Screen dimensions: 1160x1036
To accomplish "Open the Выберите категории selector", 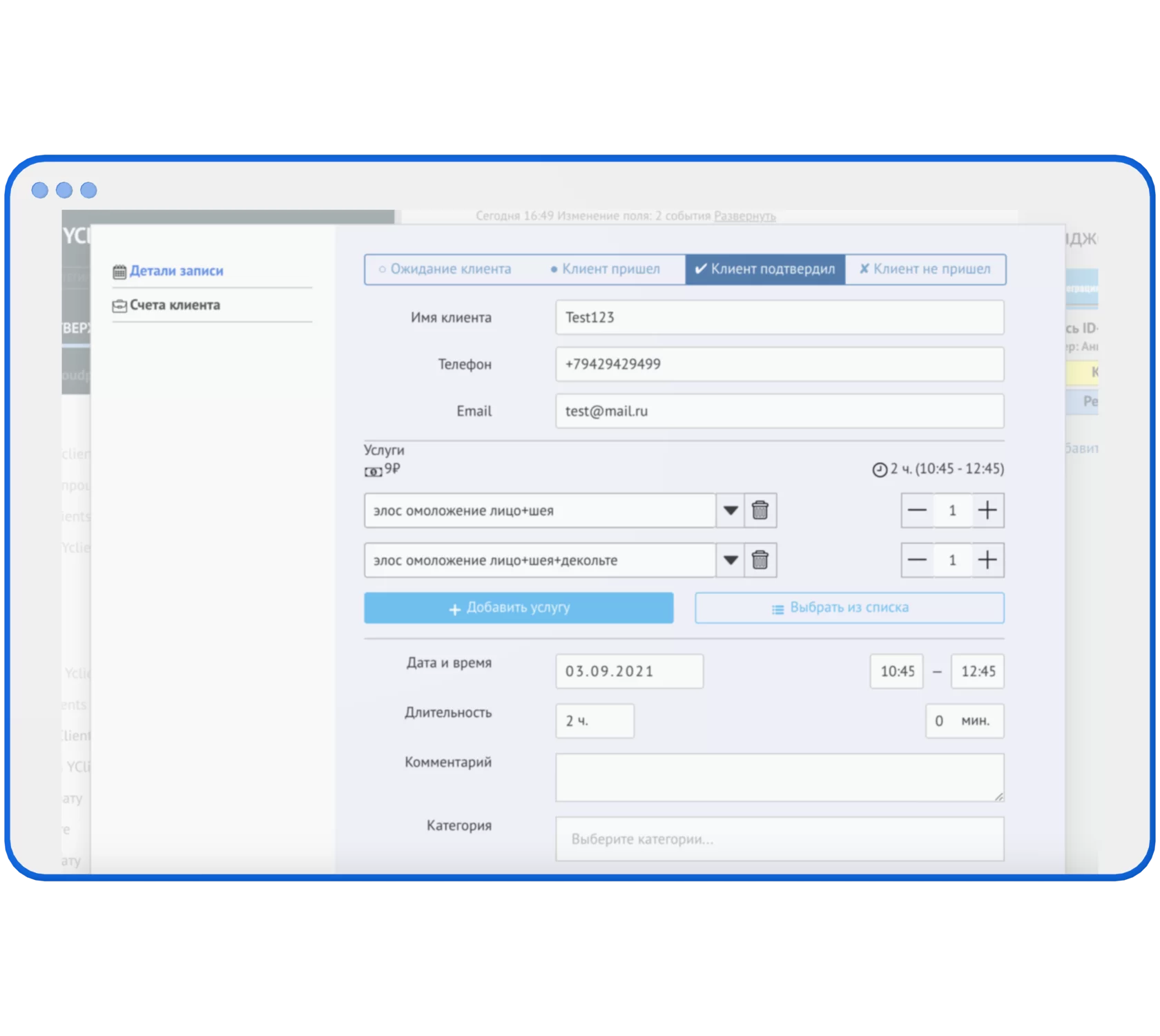I will 780,839.
